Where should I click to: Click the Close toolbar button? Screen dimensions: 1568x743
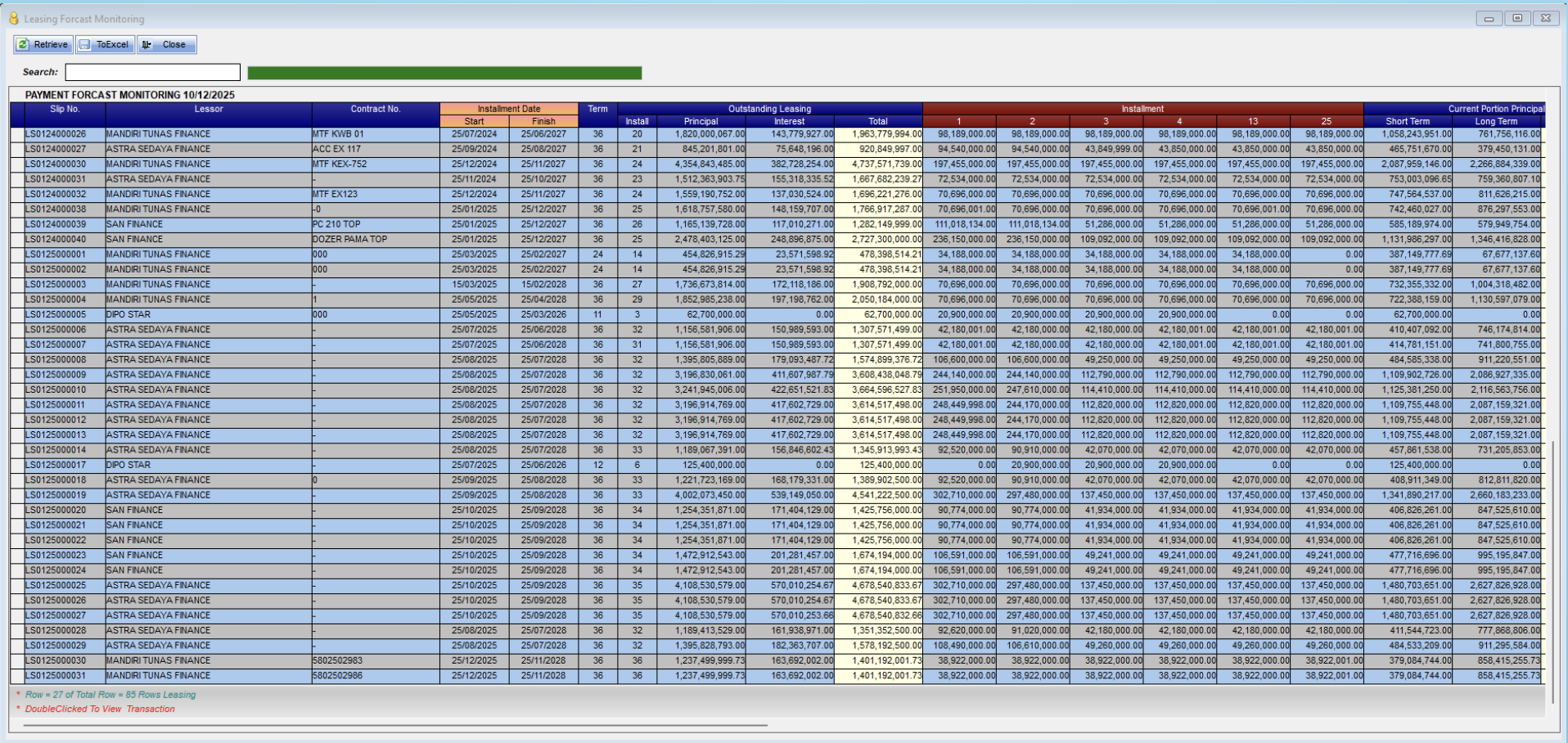167,45
